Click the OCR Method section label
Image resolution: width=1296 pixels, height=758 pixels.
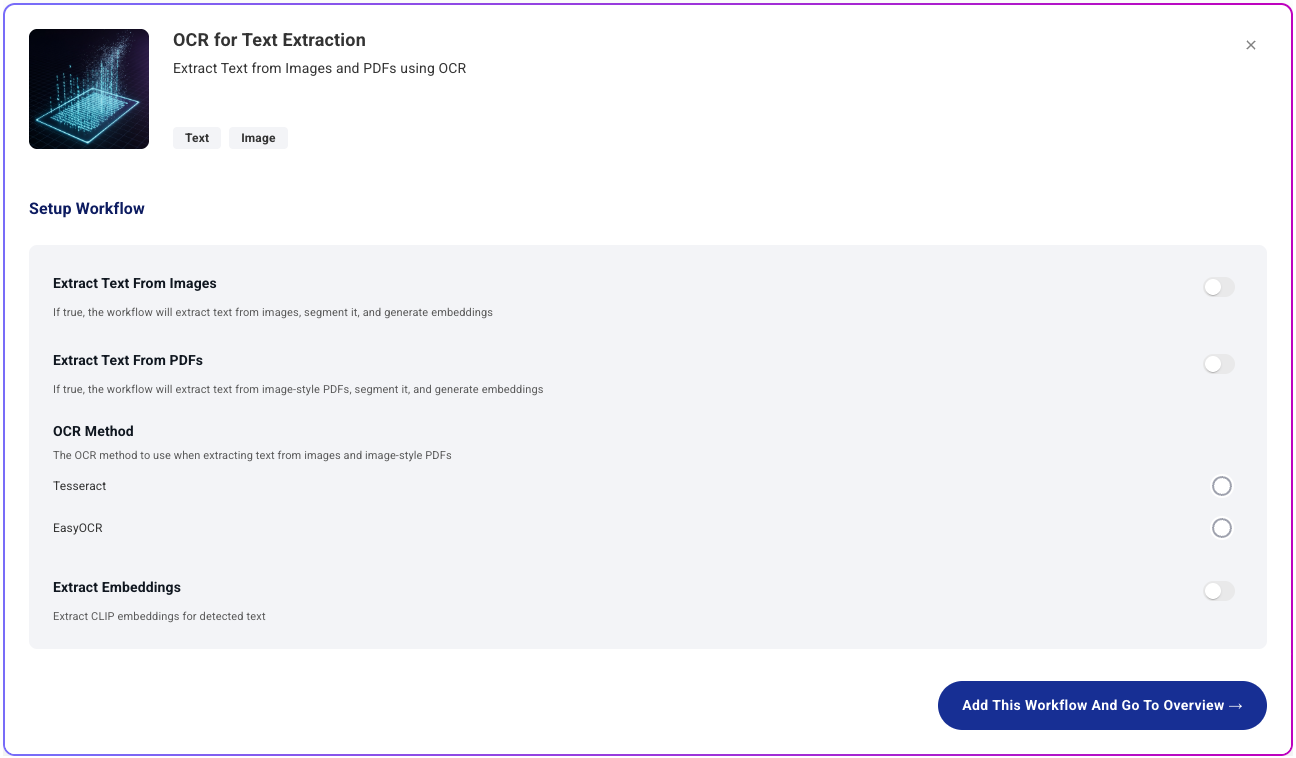point(93,431)
